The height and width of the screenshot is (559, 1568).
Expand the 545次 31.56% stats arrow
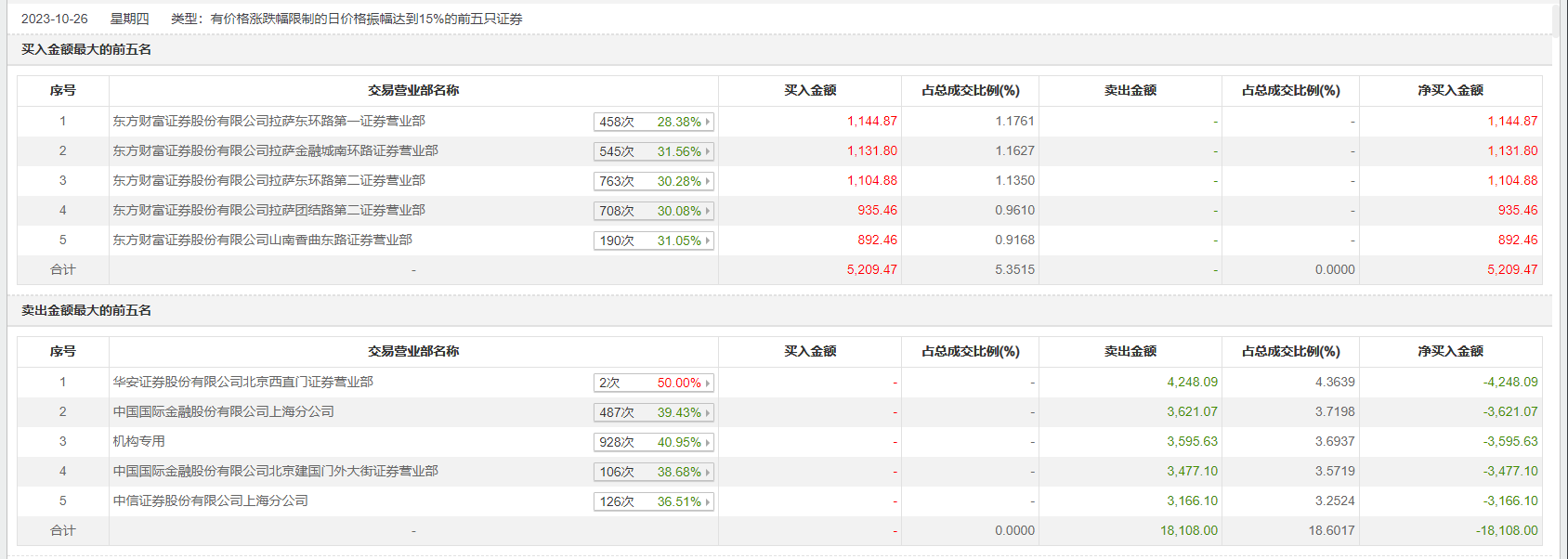point(708,151)
